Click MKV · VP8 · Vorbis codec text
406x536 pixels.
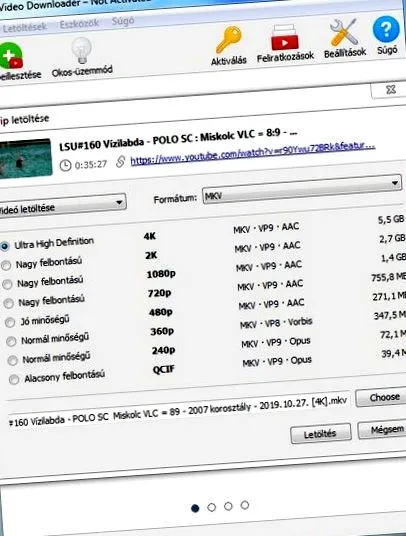[276, 323]
